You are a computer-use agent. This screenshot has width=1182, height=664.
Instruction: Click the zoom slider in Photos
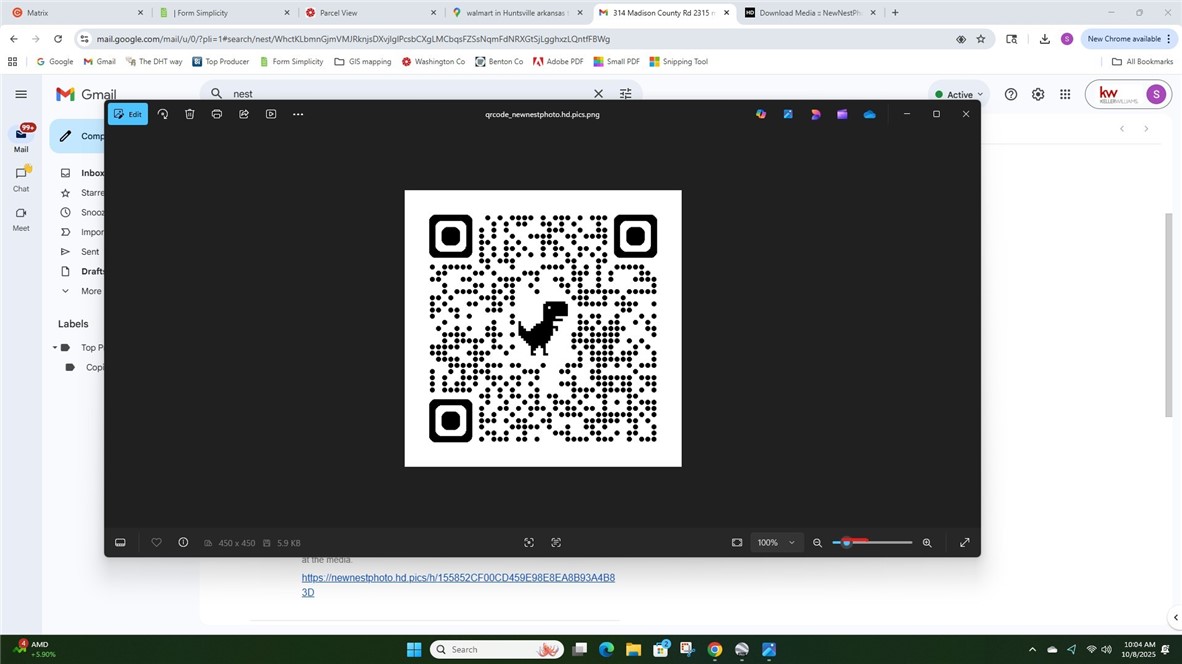click(871, 542)
